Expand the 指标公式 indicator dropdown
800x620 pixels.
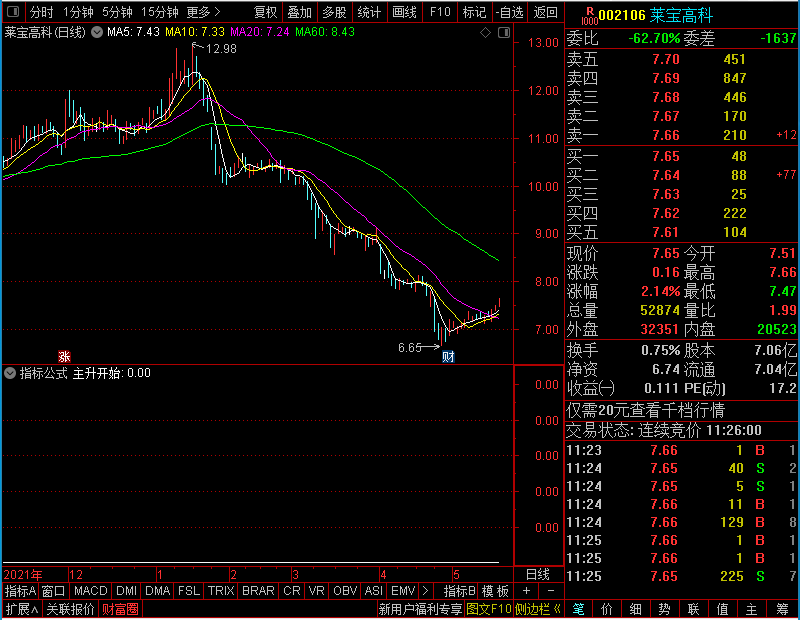pyautogui.click(x=10, y=373)
